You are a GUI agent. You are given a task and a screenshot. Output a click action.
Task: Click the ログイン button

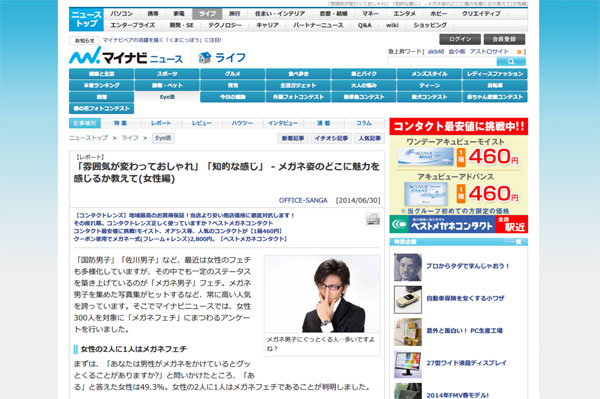(x=460, y=39)
